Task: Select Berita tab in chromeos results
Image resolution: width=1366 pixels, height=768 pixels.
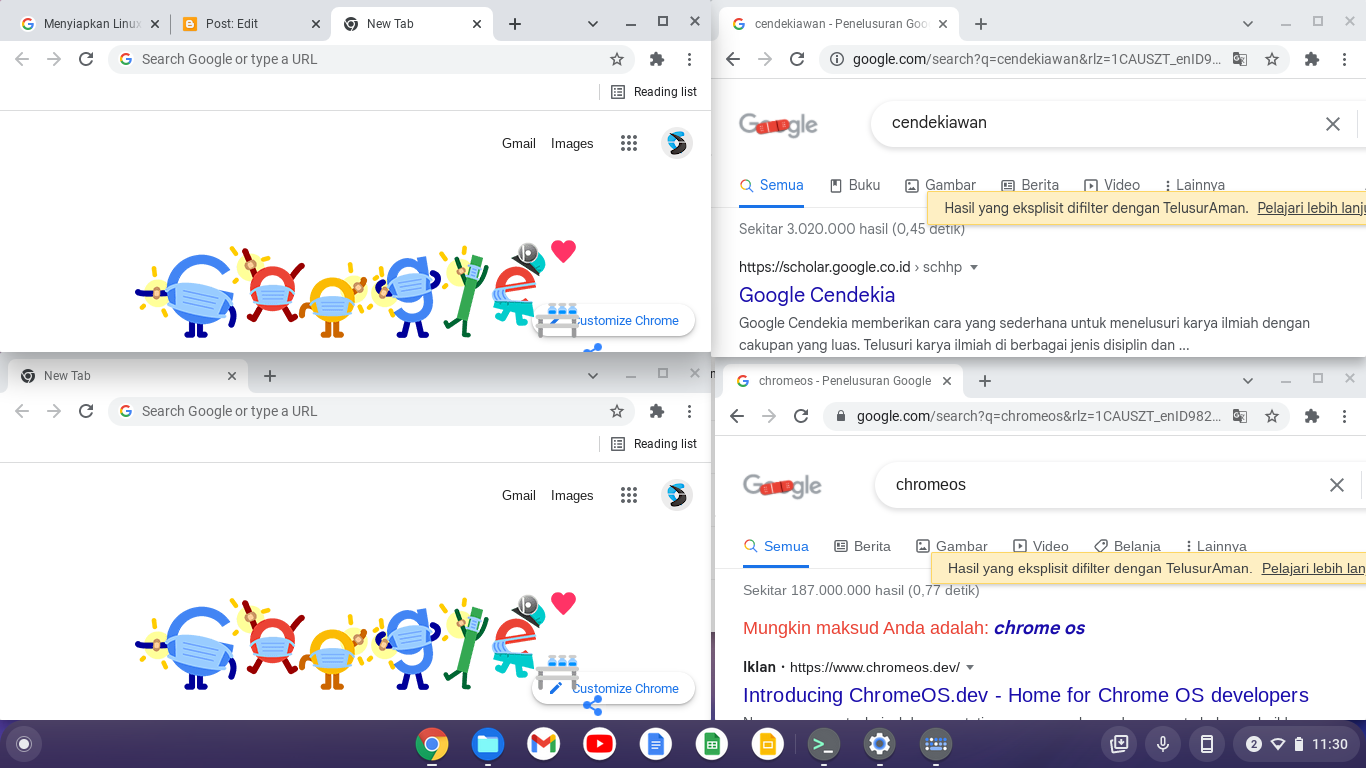Action: click(x=862, y=546)
